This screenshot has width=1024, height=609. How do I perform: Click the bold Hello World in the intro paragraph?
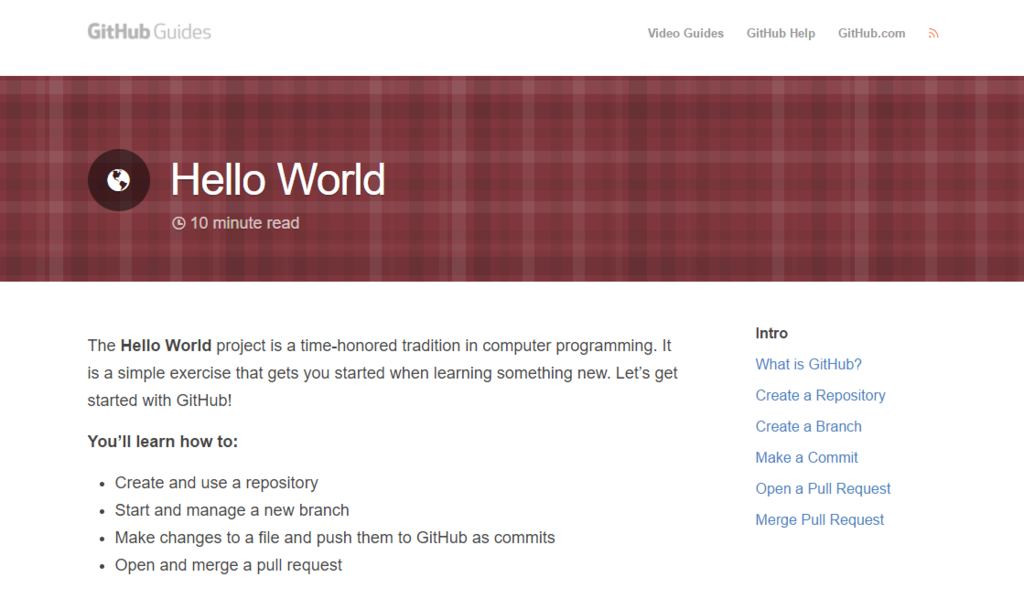pos(166,346)
